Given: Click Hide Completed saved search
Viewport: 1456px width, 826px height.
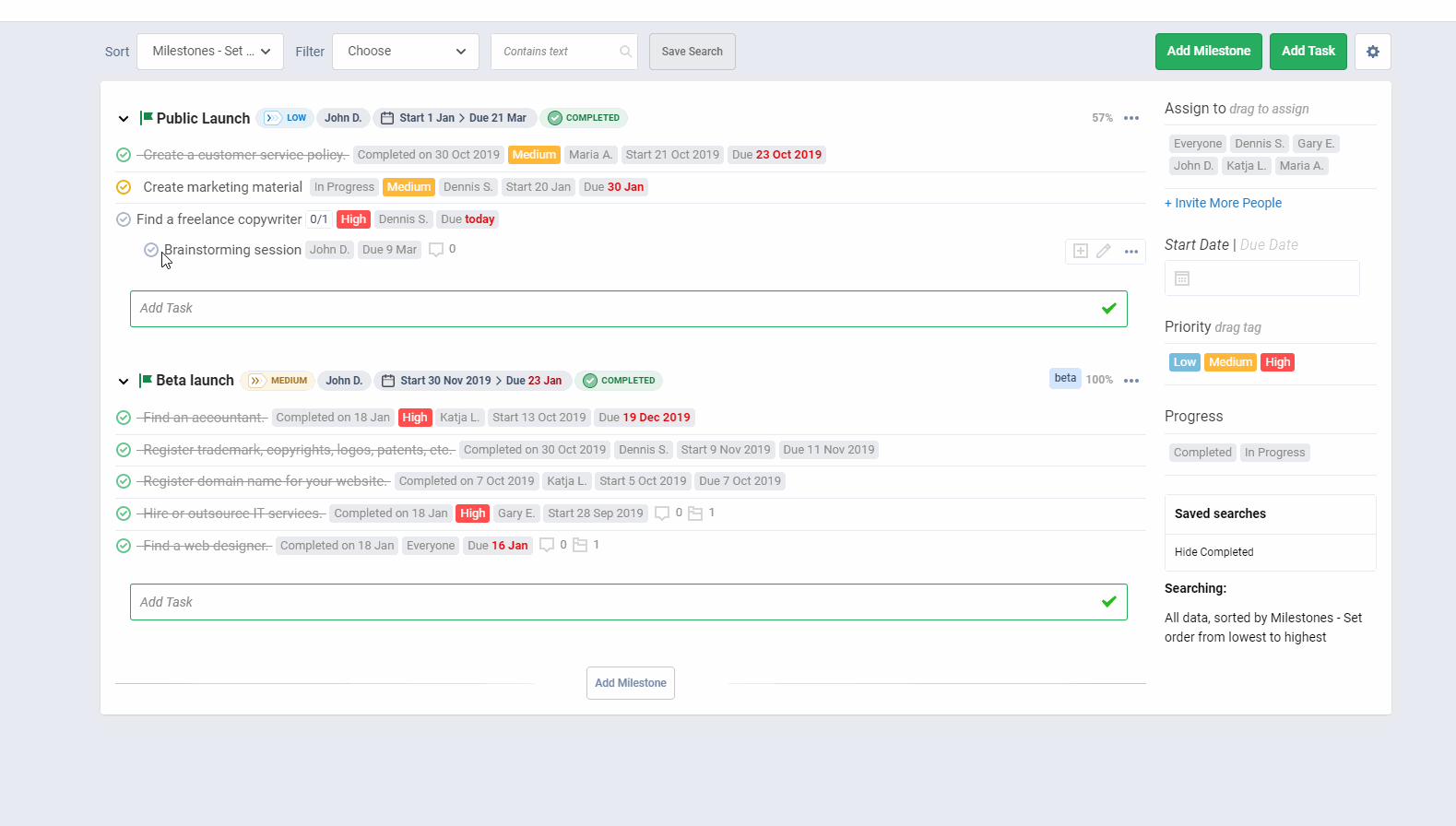Looking at the screenshot, I should pos(1213,552).
